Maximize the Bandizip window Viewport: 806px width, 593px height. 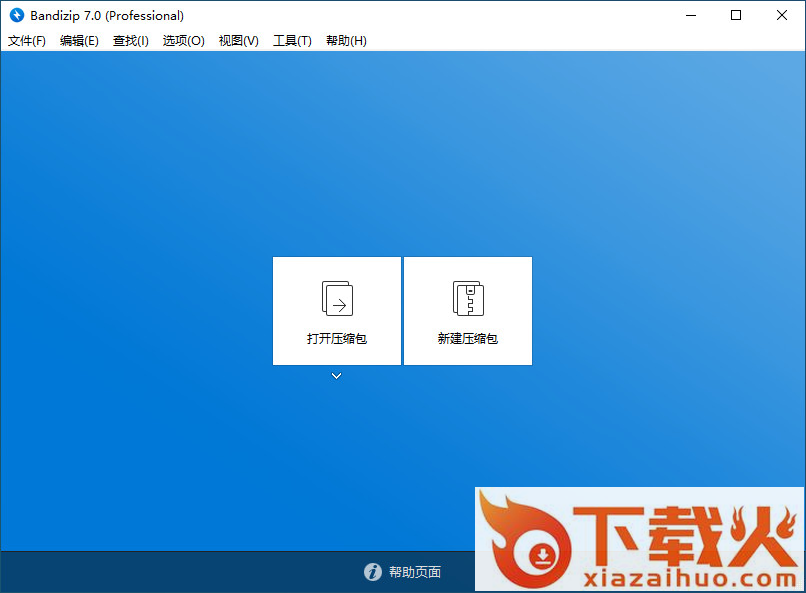tap(736, 15)
